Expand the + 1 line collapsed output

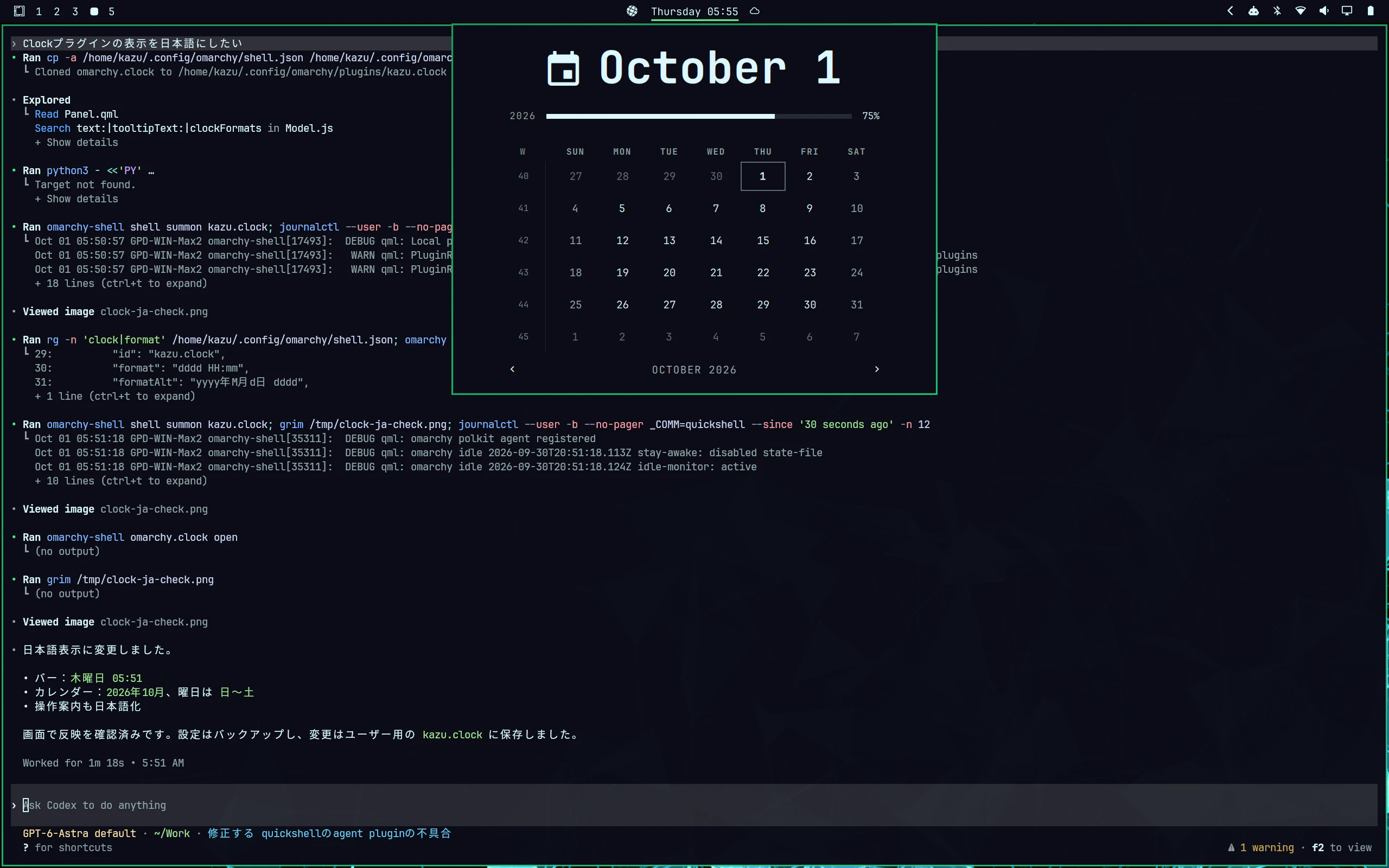tap(115, 396)
